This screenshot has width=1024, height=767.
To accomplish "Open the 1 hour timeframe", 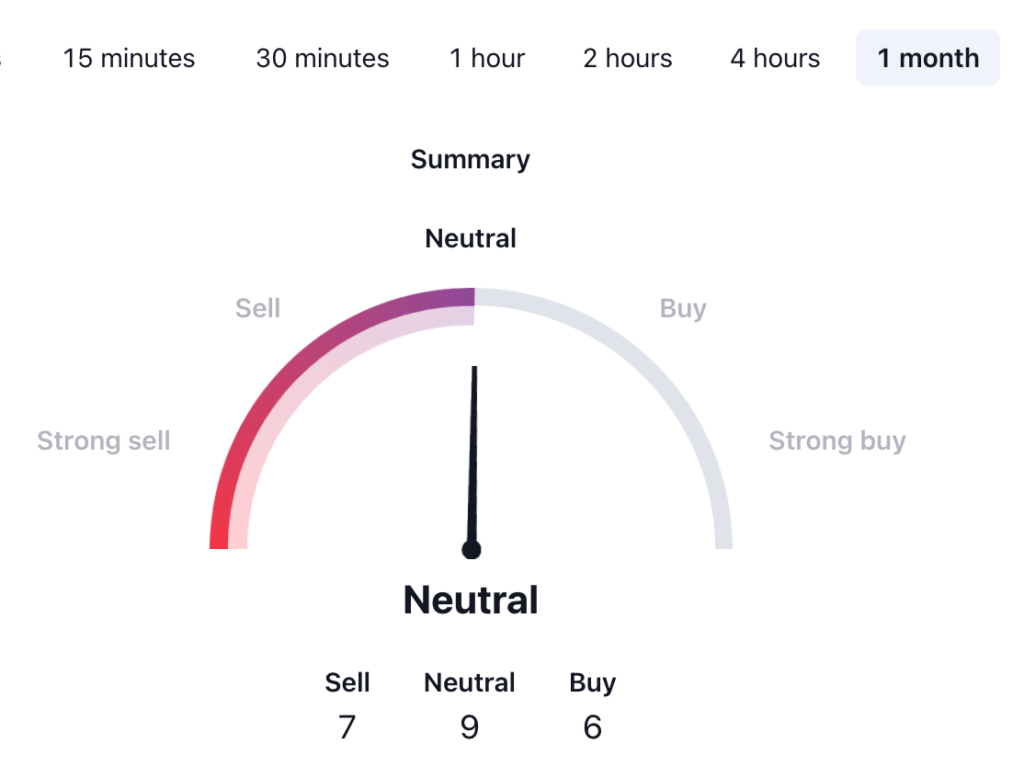I will [487, 58].
